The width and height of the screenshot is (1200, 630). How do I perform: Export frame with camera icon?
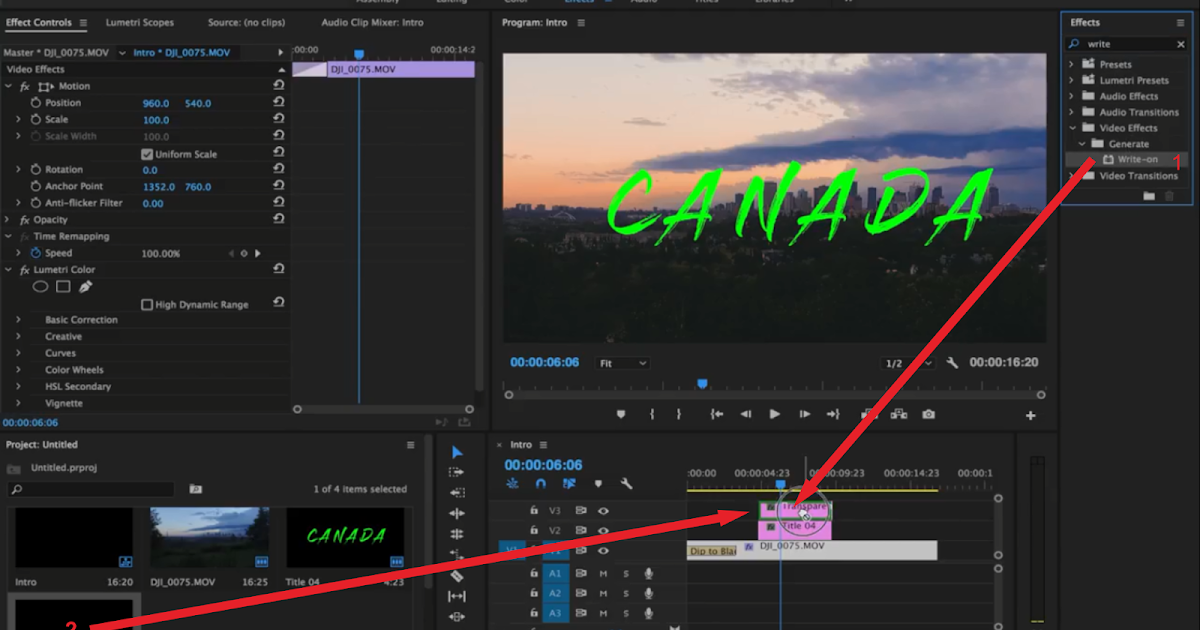point(929,414)
